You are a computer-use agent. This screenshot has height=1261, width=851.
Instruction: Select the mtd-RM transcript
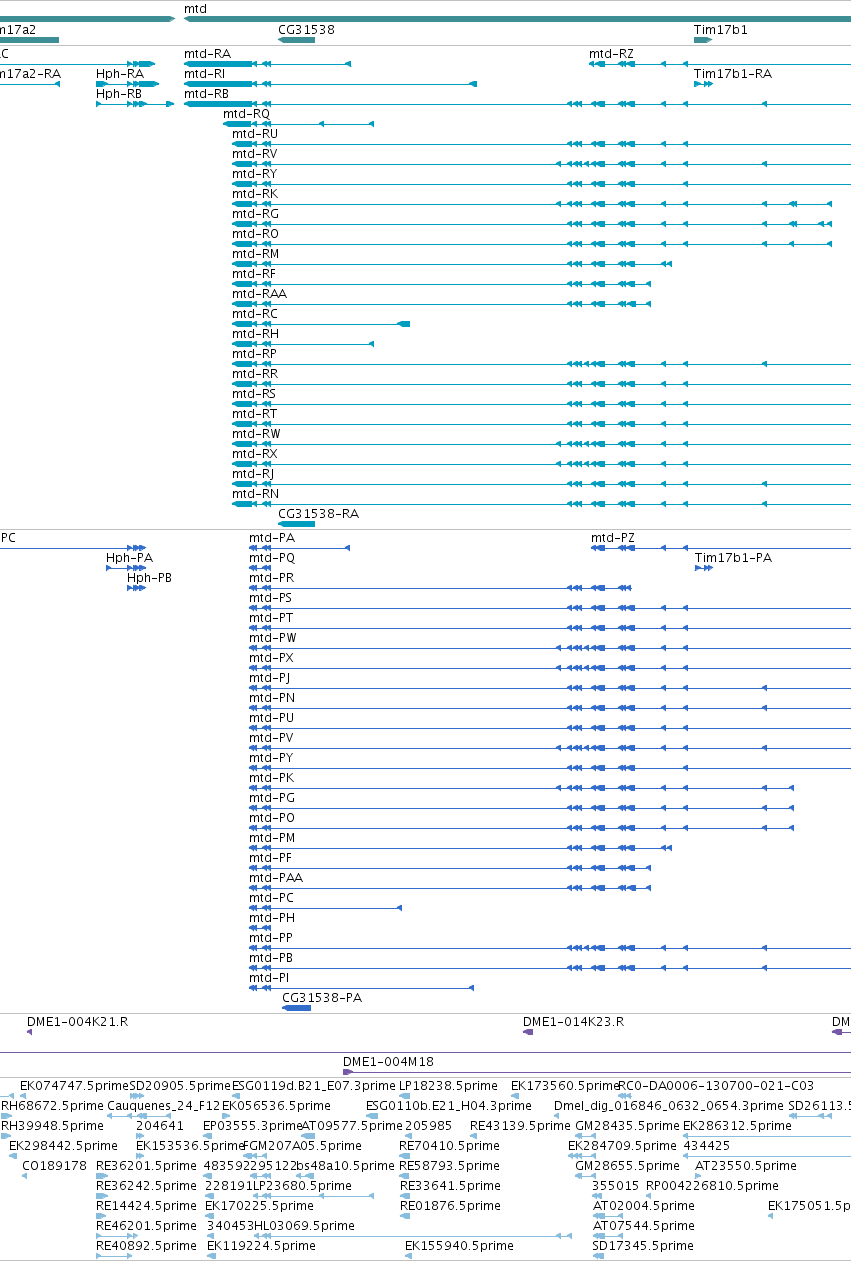pyautogui.click(x=255, y=253)
